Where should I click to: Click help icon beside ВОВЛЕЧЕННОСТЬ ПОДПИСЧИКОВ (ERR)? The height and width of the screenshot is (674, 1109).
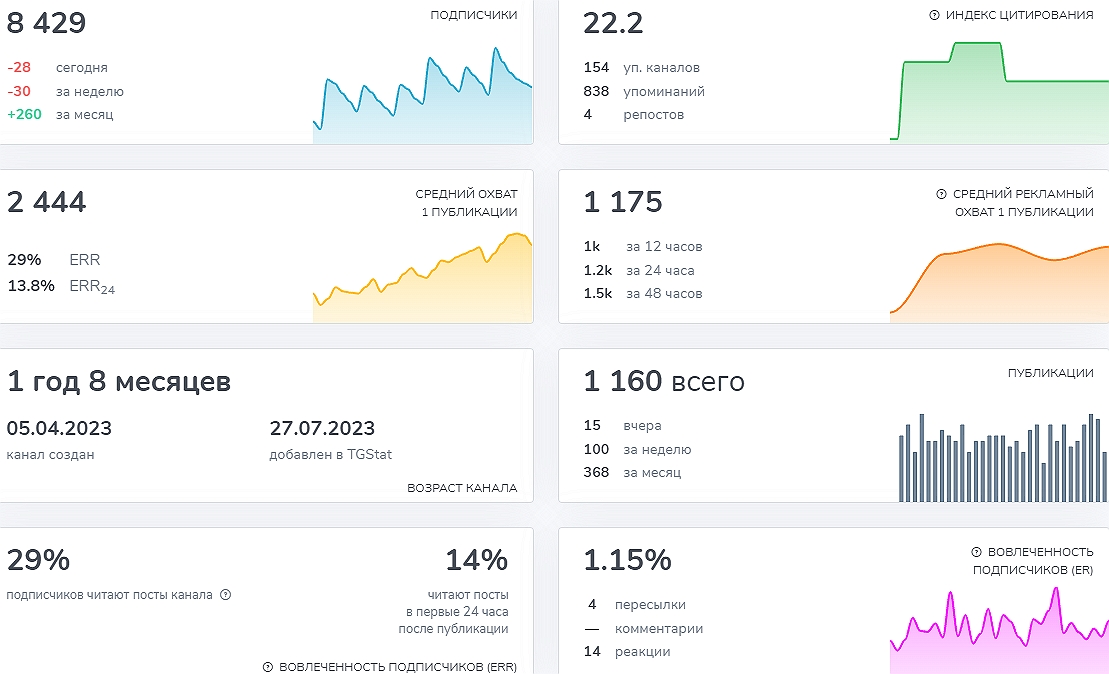[268, 667]
